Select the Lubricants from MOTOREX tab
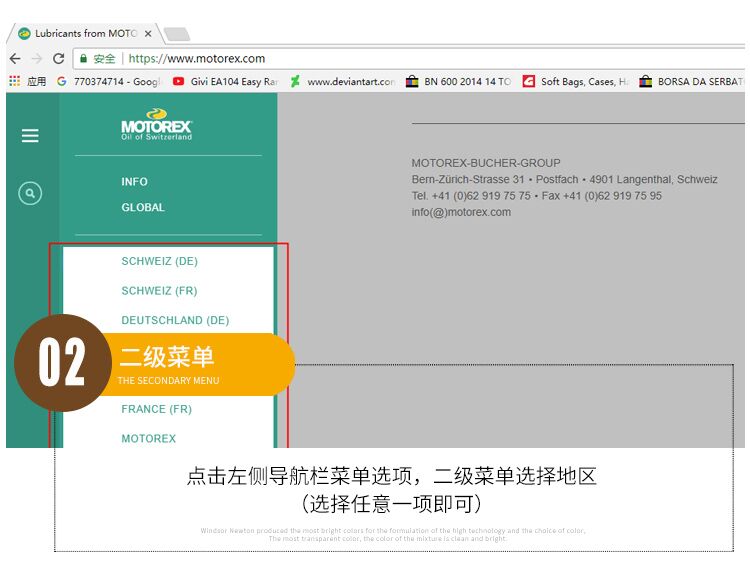Screen dimensions: 750x569 [85, 33]
